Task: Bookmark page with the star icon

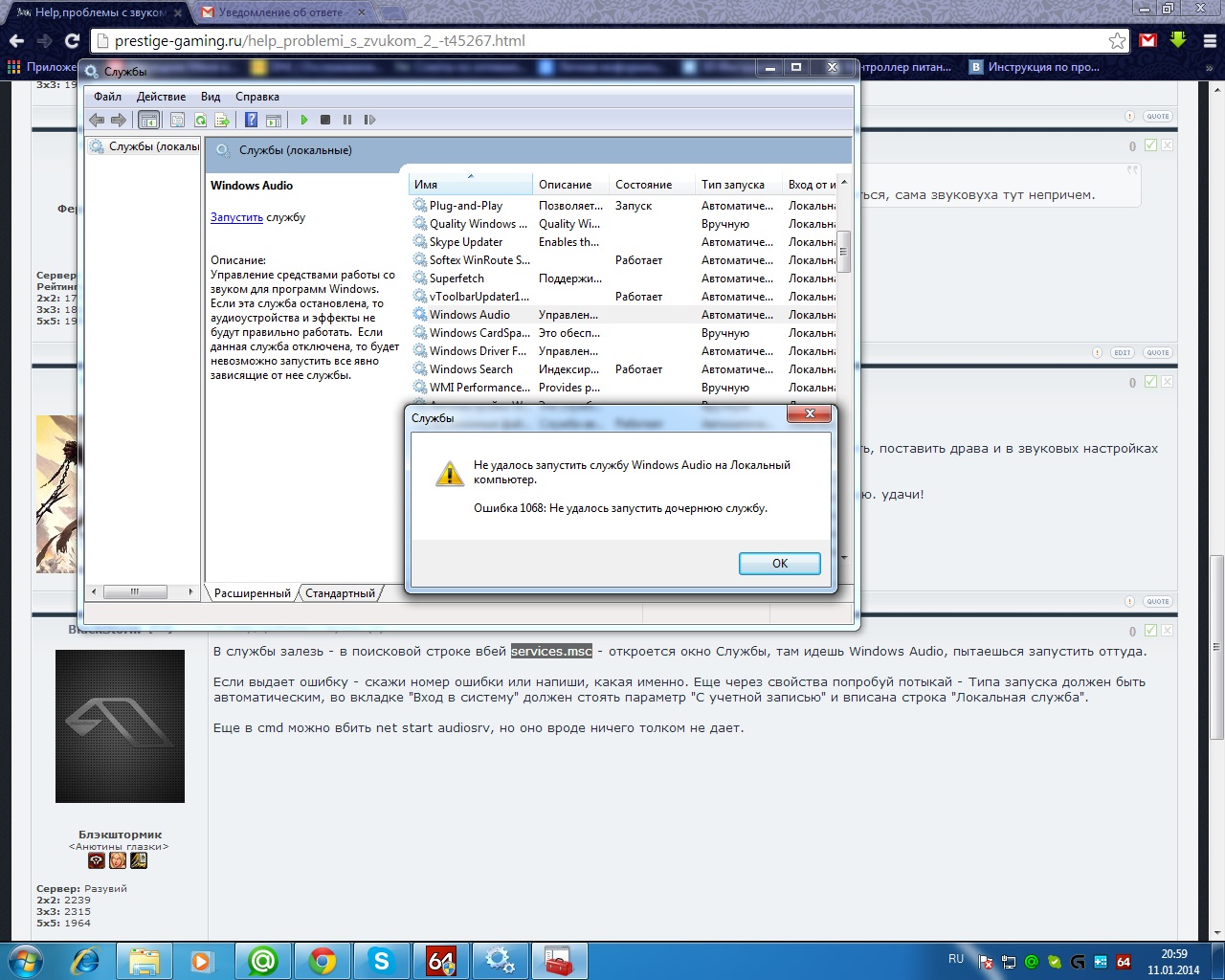Action: (x=1117, y=40)
